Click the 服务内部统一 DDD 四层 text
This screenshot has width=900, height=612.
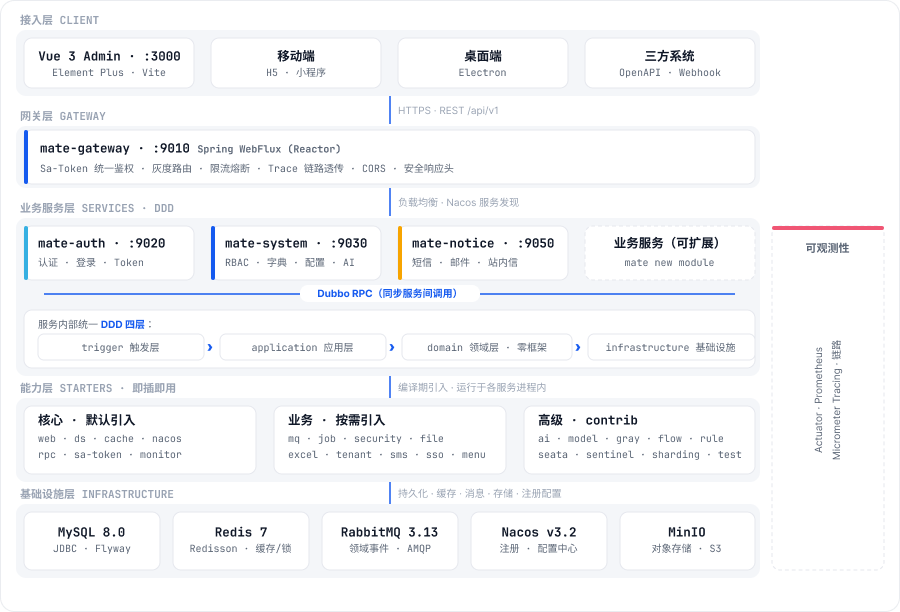click(x=95, y=324)
